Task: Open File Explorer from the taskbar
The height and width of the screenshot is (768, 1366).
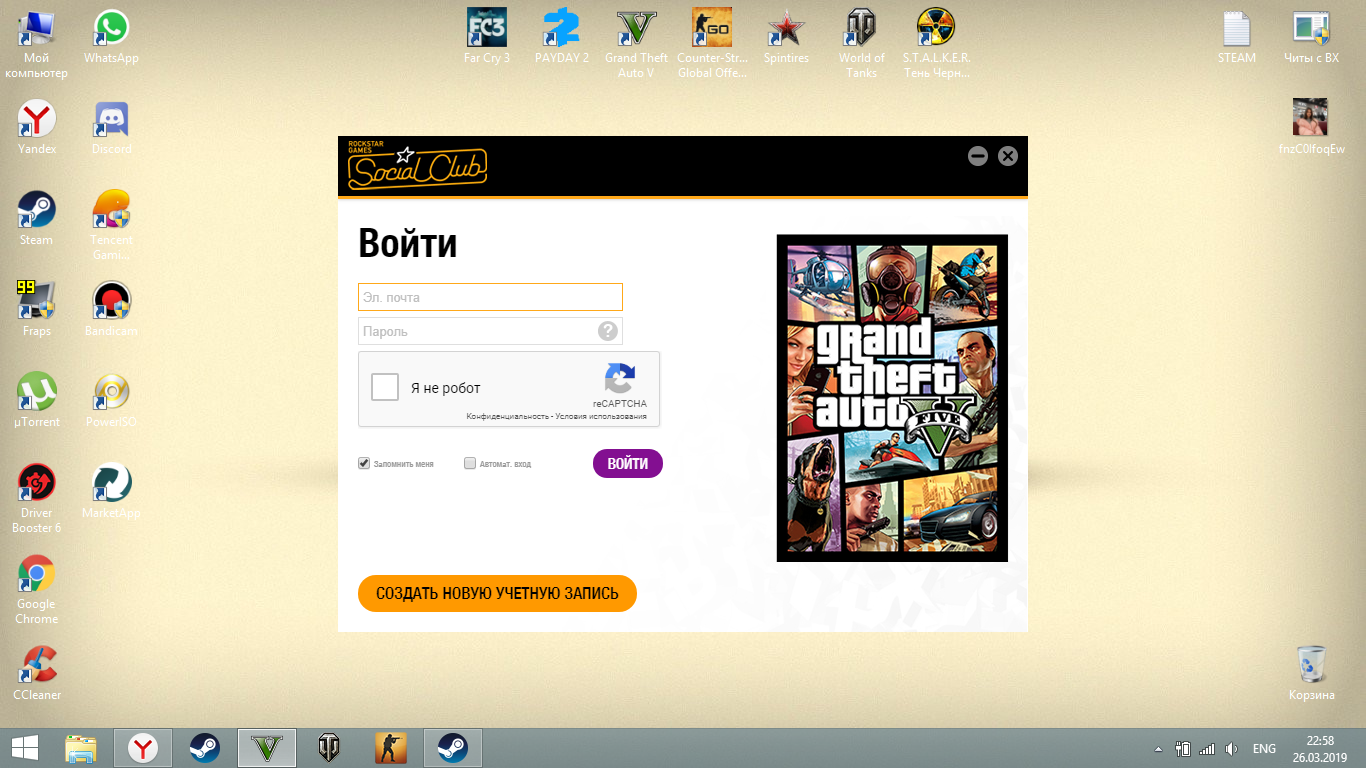Action: coord(82,747)
